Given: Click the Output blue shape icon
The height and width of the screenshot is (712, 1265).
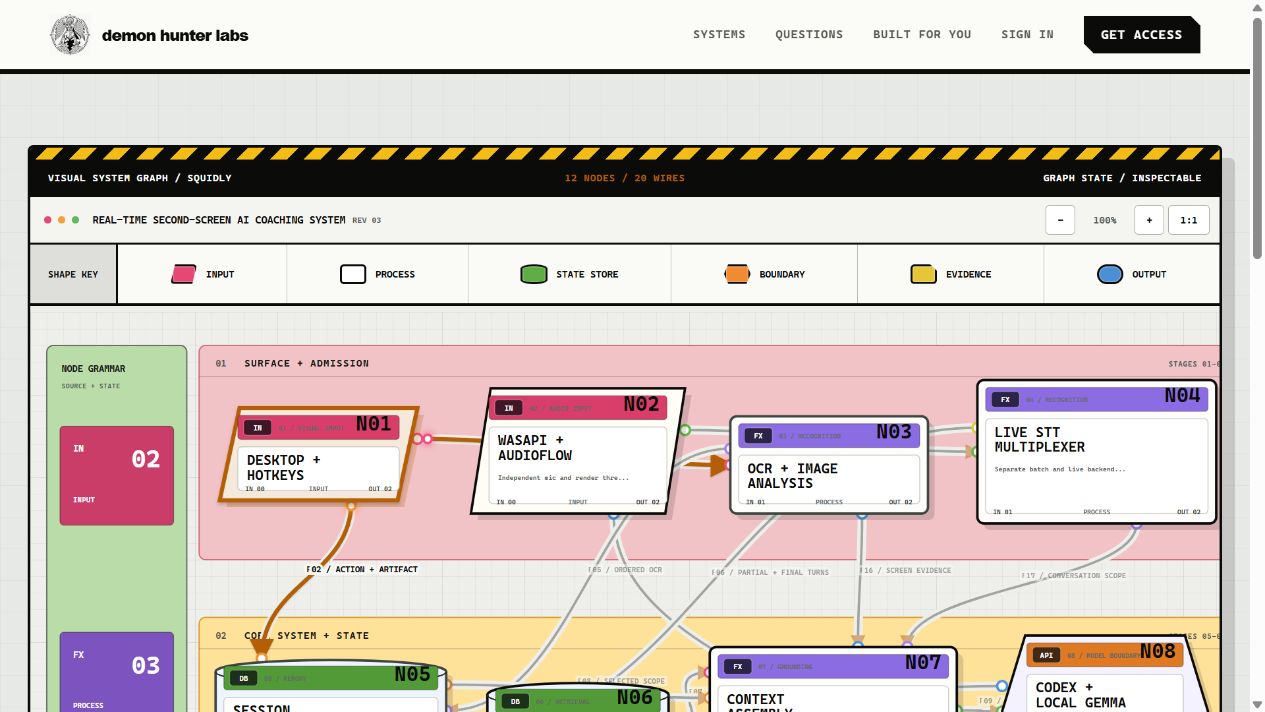Looking at the screenshot, I should (x=1110, y=274).
